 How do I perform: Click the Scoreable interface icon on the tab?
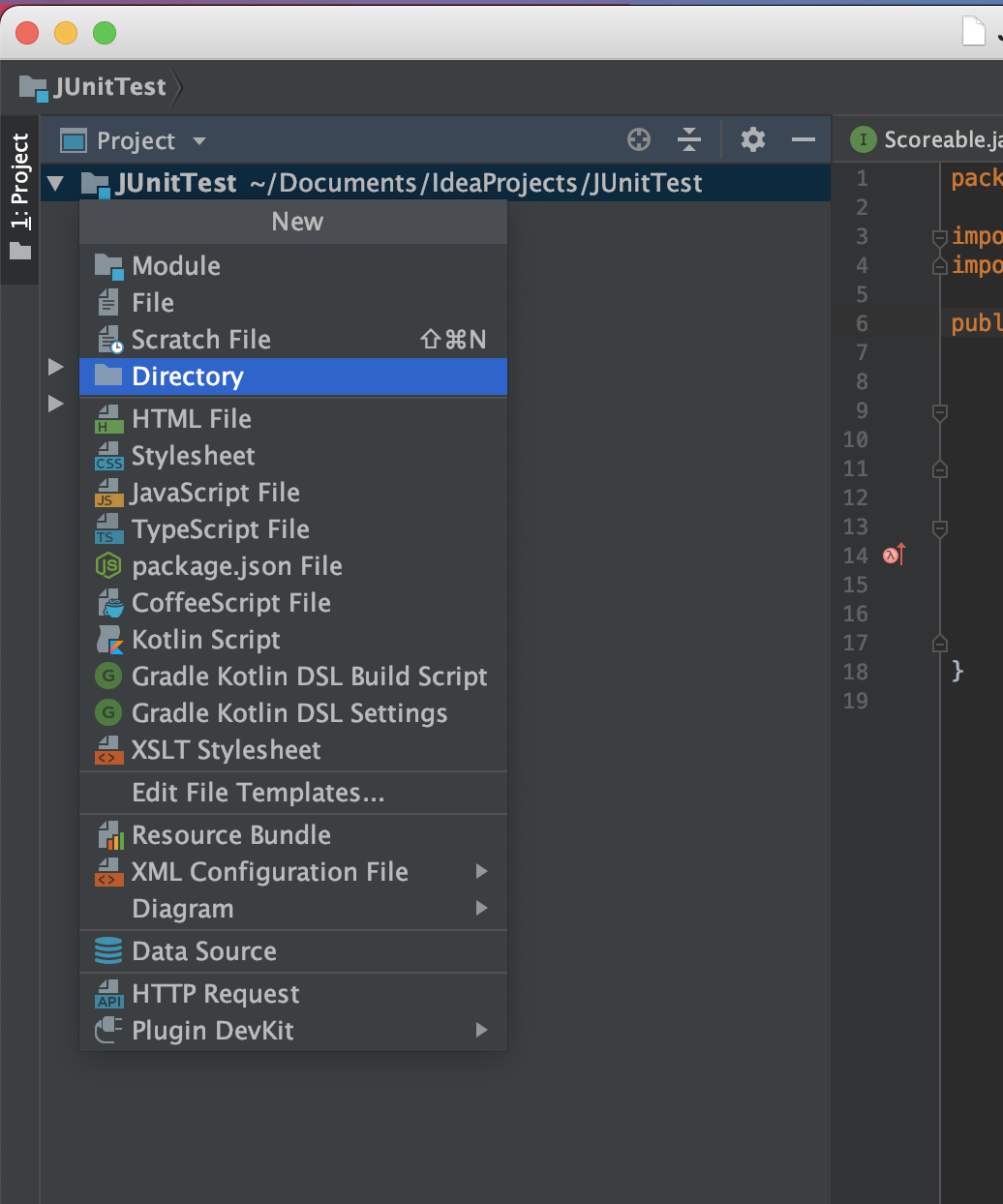[863, 139]
